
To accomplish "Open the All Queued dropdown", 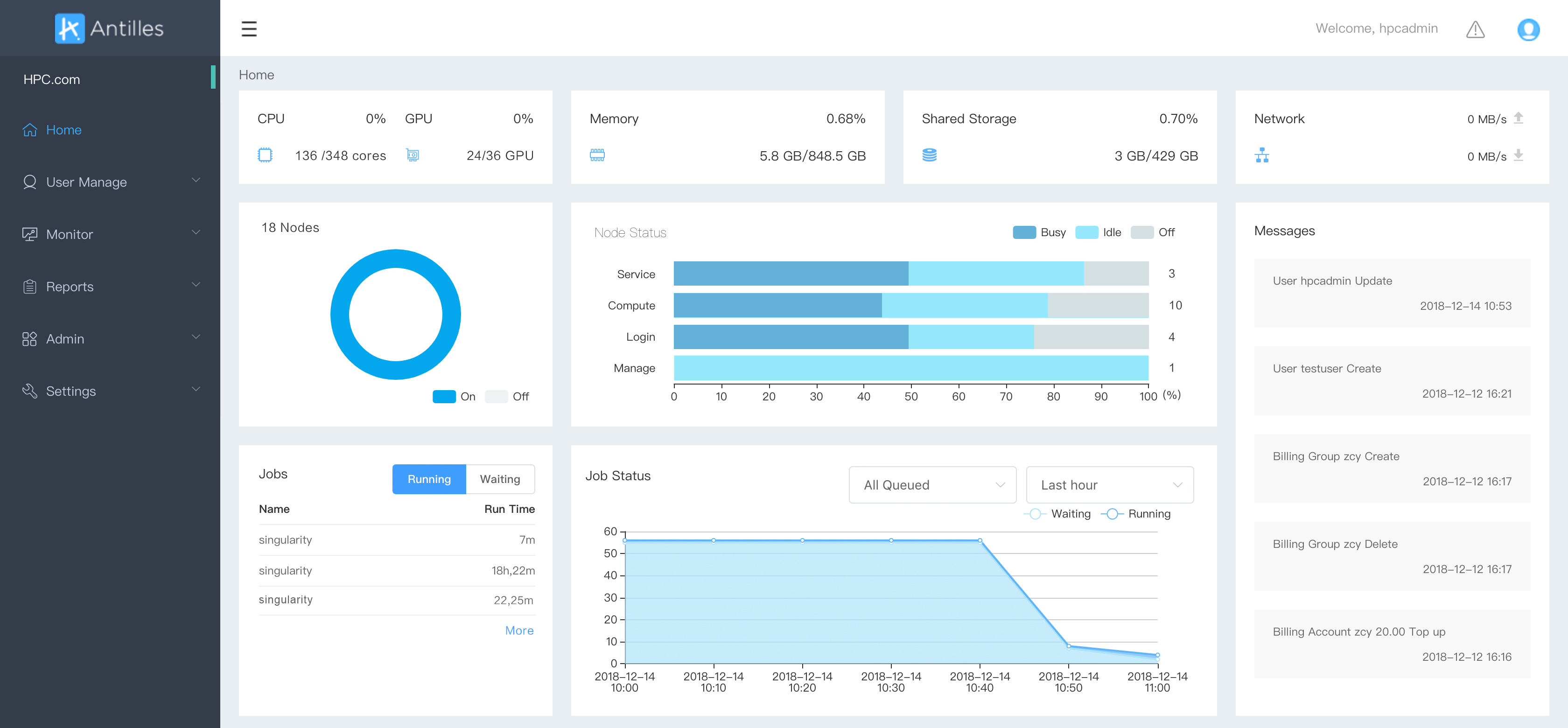I will [932, 485].
